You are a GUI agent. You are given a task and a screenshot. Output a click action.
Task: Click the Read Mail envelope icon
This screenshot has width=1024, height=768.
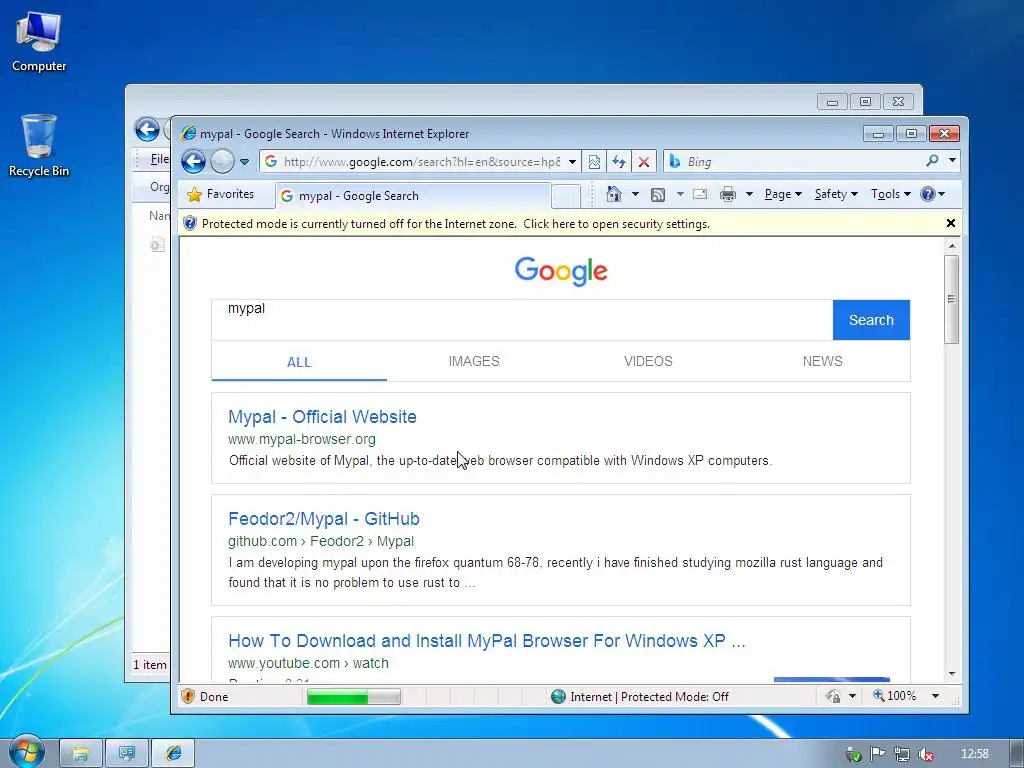[x=700, y=194]
